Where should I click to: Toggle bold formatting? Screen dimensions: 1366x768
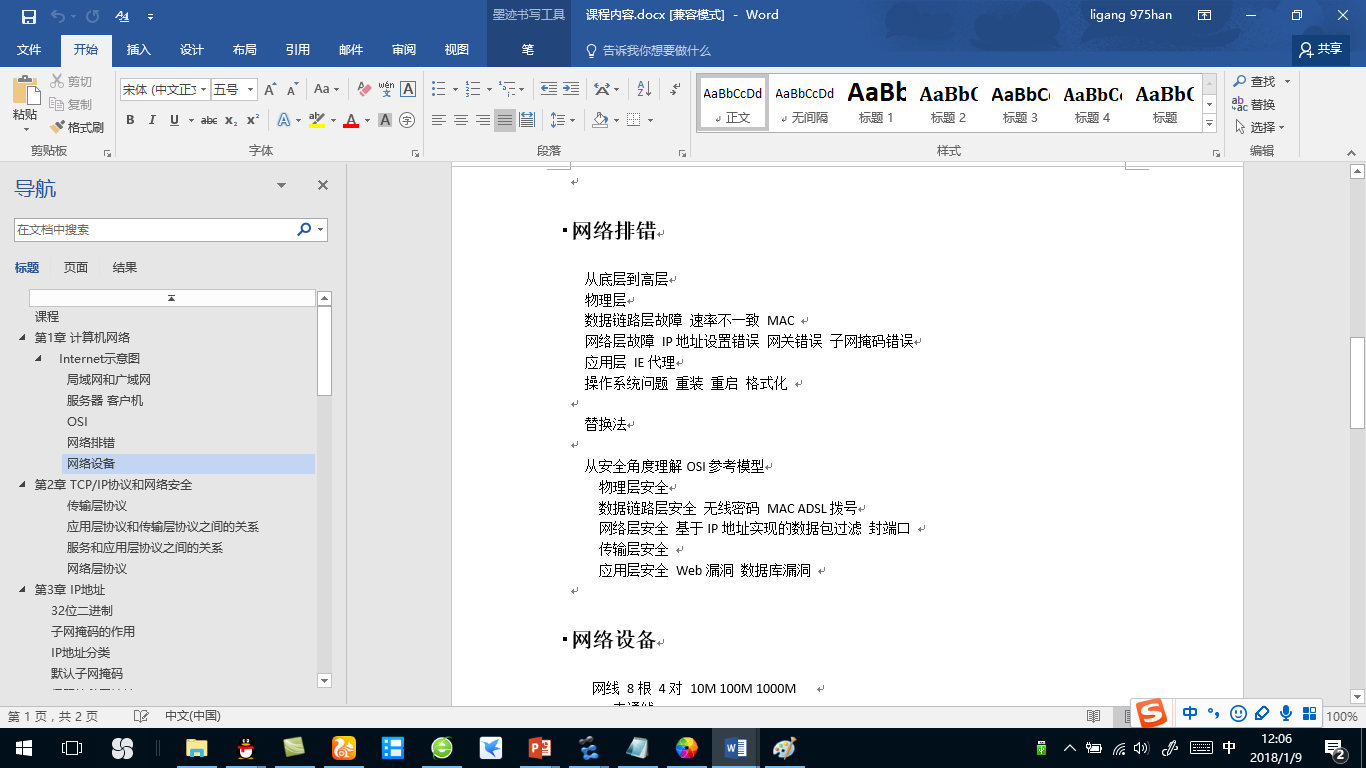click(x=130, y=120)
